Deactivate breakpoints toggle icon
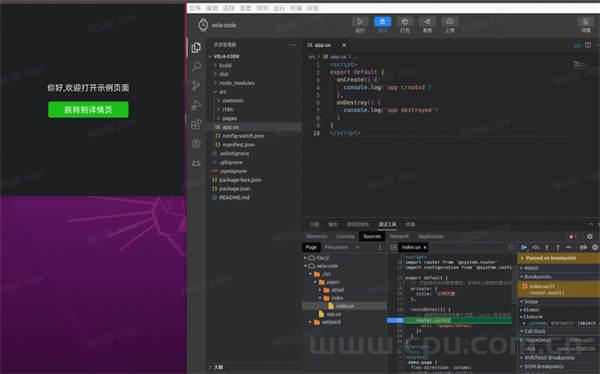 (x=583, y=248)
